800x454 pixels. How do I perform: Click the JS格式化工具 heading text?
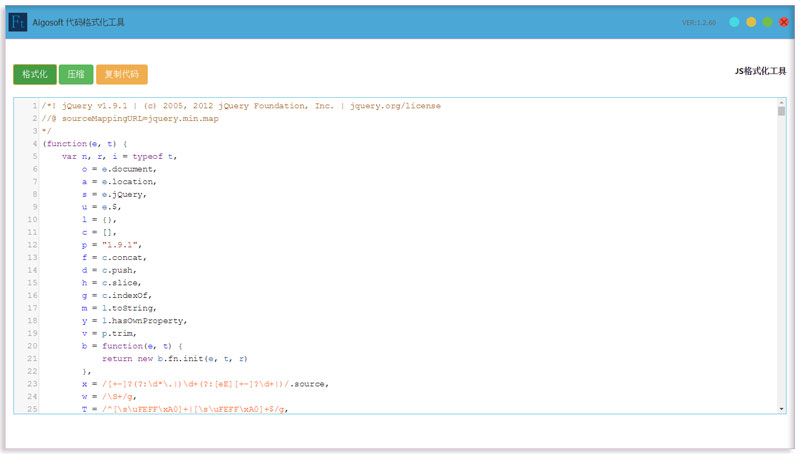pyautogui.click(x=760, y=72)
